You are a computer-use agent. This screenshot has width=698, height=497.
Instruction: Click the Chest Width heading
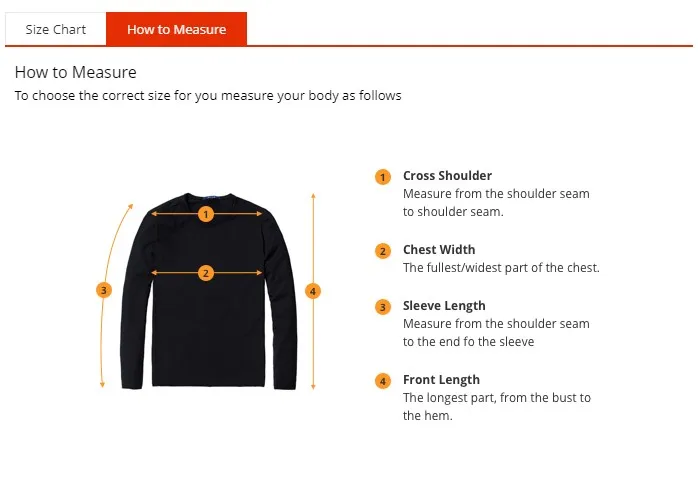pos(439,250)
